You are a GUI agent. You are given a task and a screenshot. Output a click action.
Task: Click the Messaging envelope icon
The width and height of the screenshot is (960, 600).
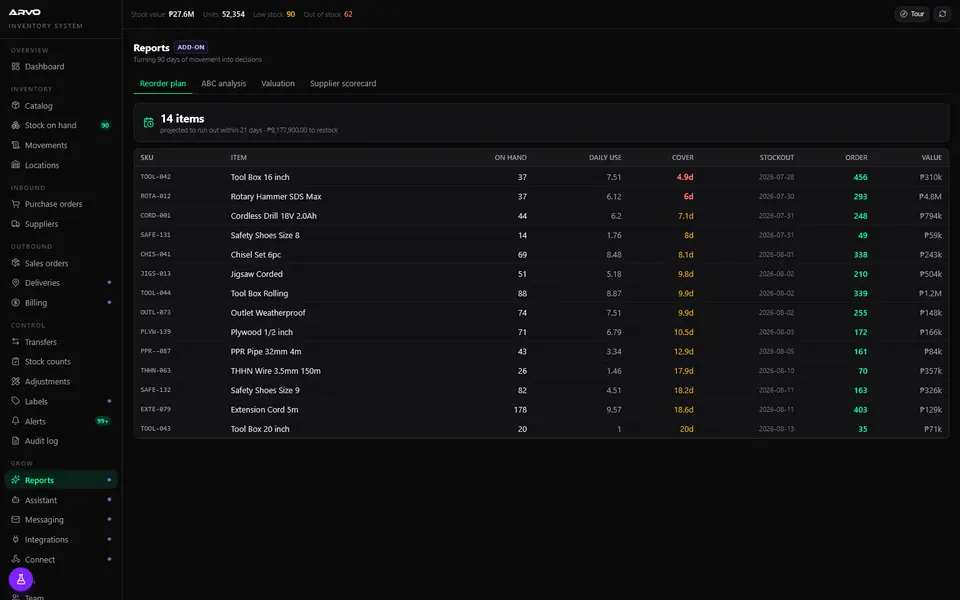(15, 519)
